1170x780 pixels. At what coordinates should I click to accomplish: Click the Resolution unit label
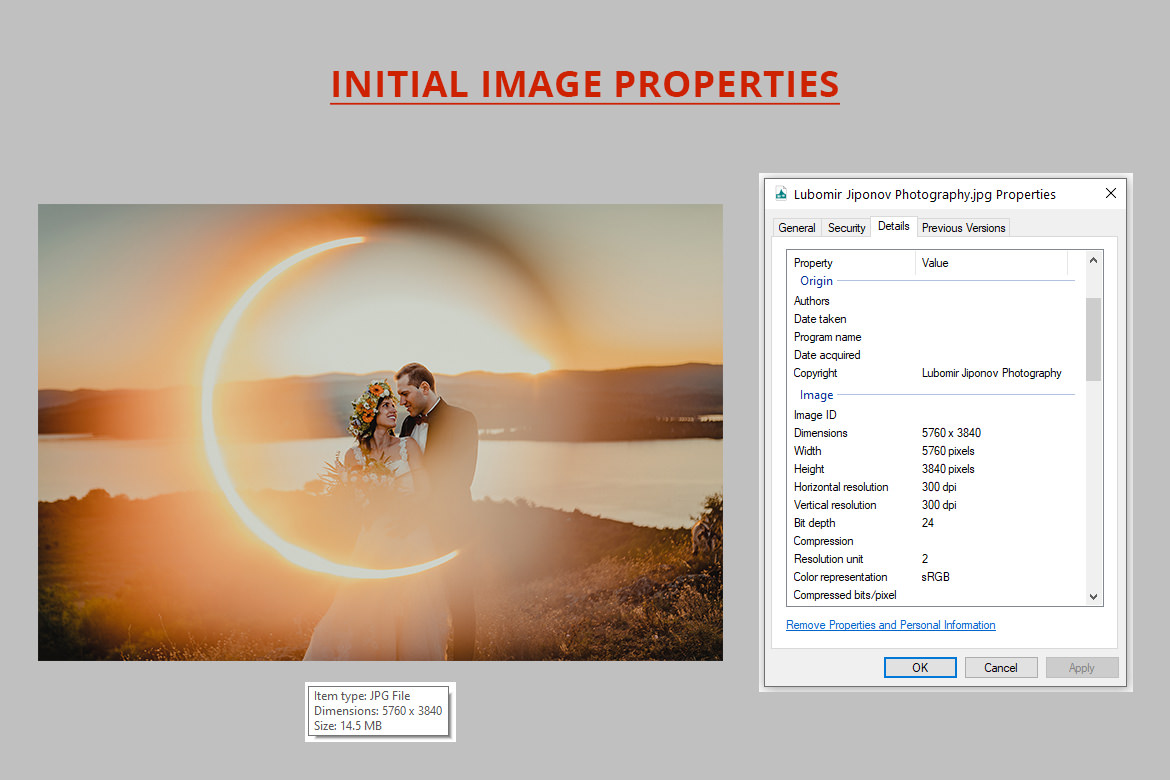pyautogui.click(x=828, y=559)
